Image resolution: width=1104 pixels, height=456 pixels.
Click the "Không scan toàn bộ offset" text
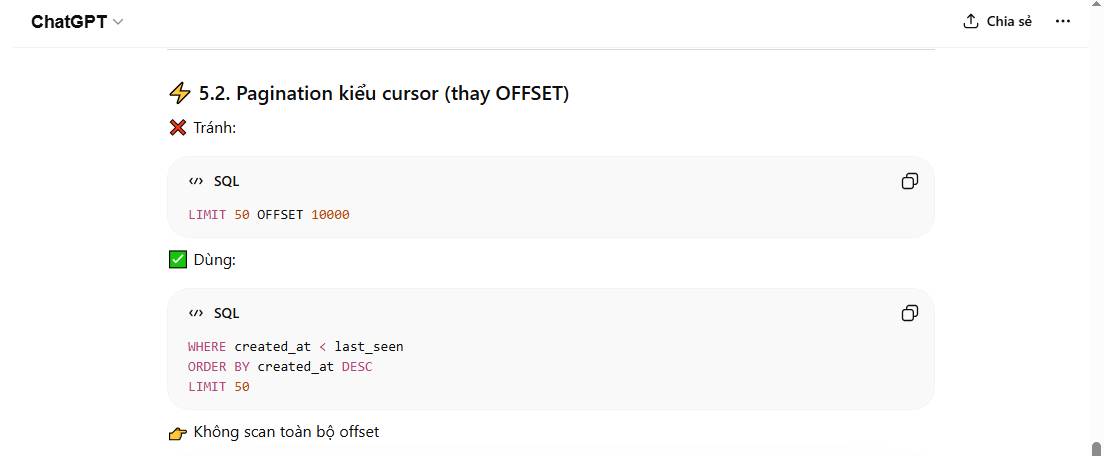click(x=286, y=432)
